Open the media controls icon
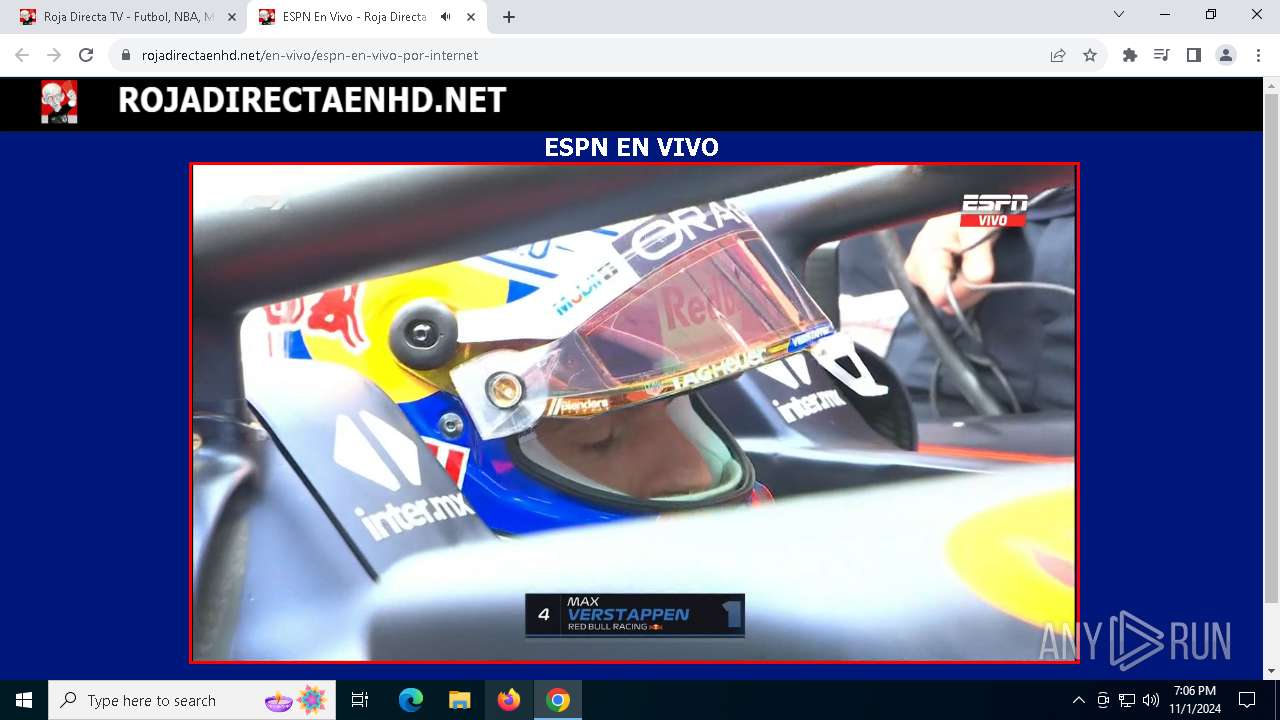Screen dimensions: 1280x720 point(1162,56)
